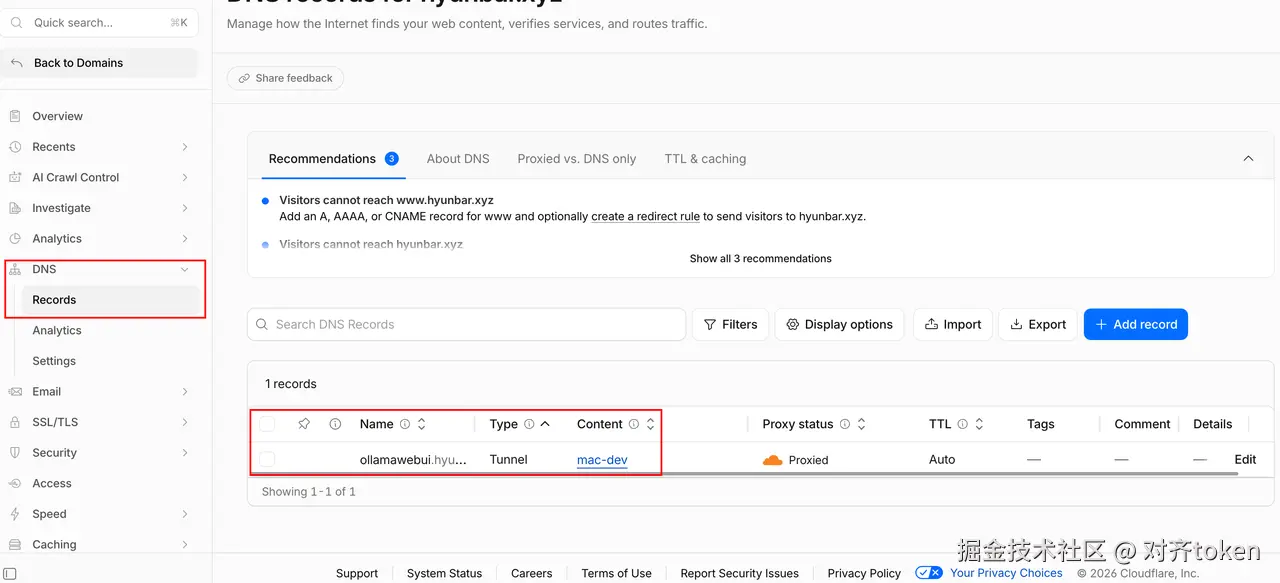Click the Recents clock icon
Image resolution: width=1280 pixels, height=583 pixels.
click(x=14, y=147)
